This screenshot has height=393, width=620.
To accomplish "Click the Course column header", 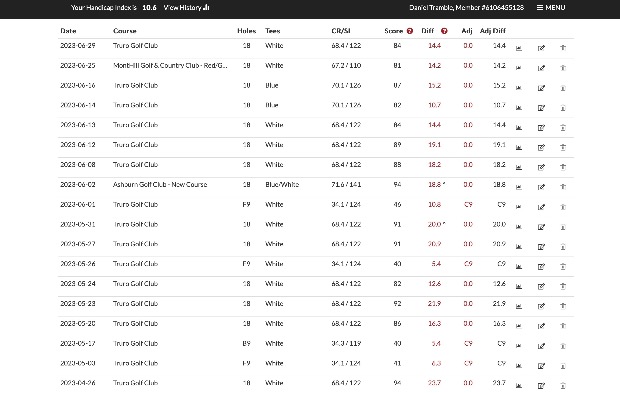I will [x=125, y=31].
